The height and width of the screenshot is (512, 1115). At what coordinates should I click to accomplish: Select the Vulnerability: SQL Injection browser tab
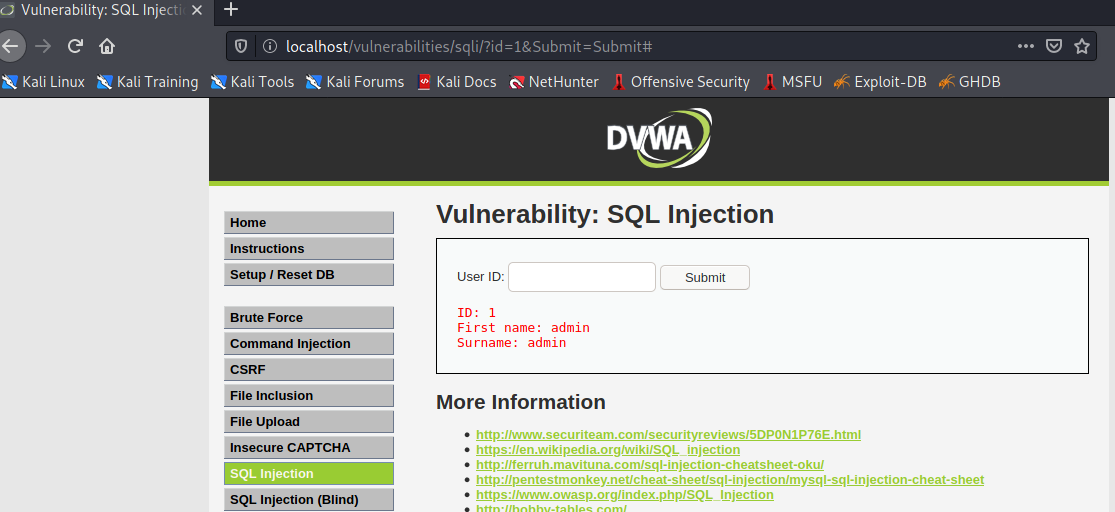click(x=105, y=10)
